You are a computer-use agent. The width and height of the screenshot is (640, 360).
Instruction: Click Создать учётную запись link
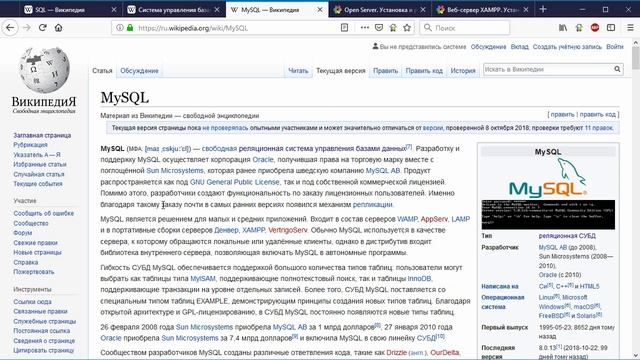[567, 47]
